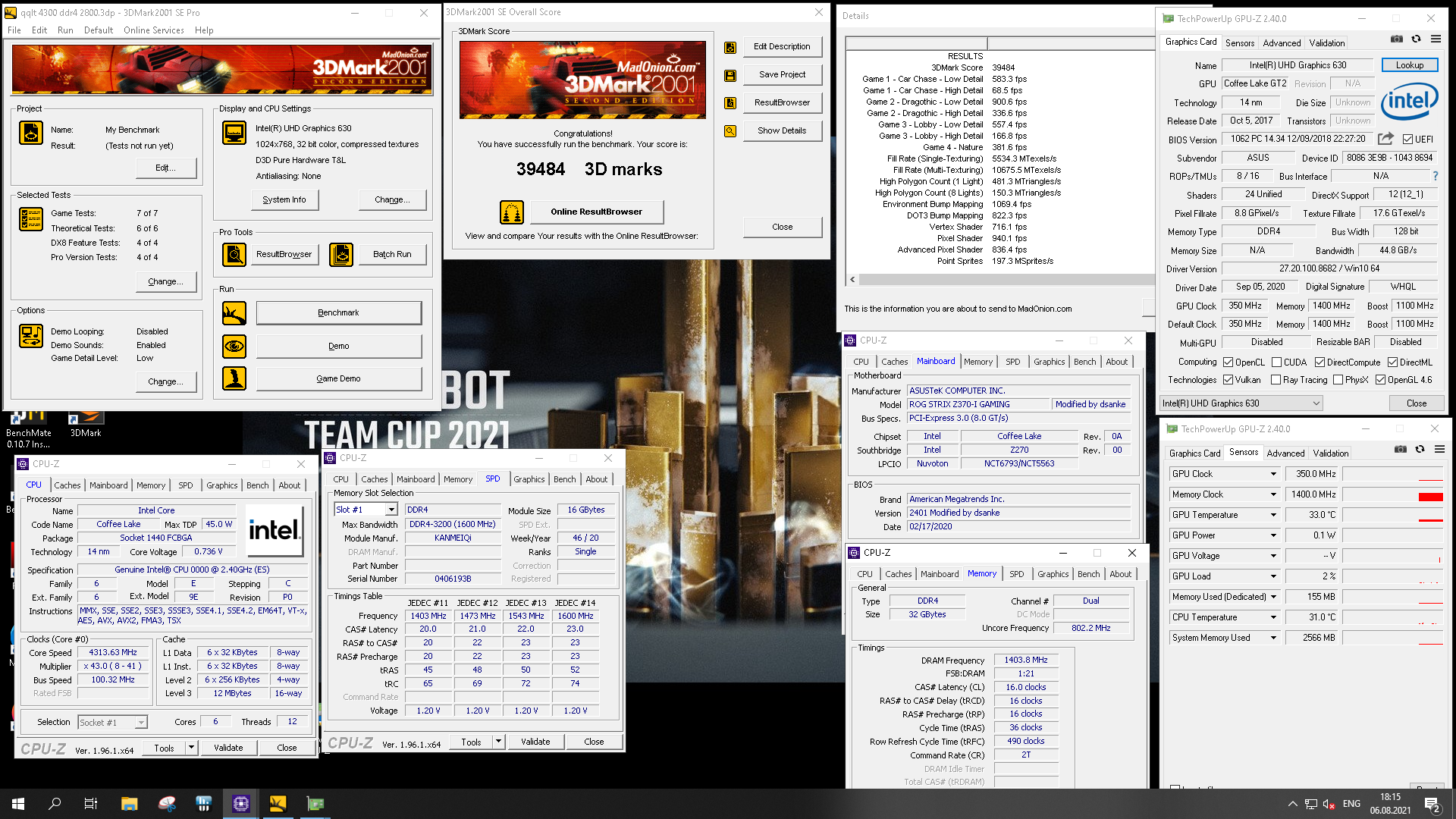This screenshot has height=819, width=1456.
Task: Toggle the CUDA checkbox
Action: click(x=1276, y=362)
